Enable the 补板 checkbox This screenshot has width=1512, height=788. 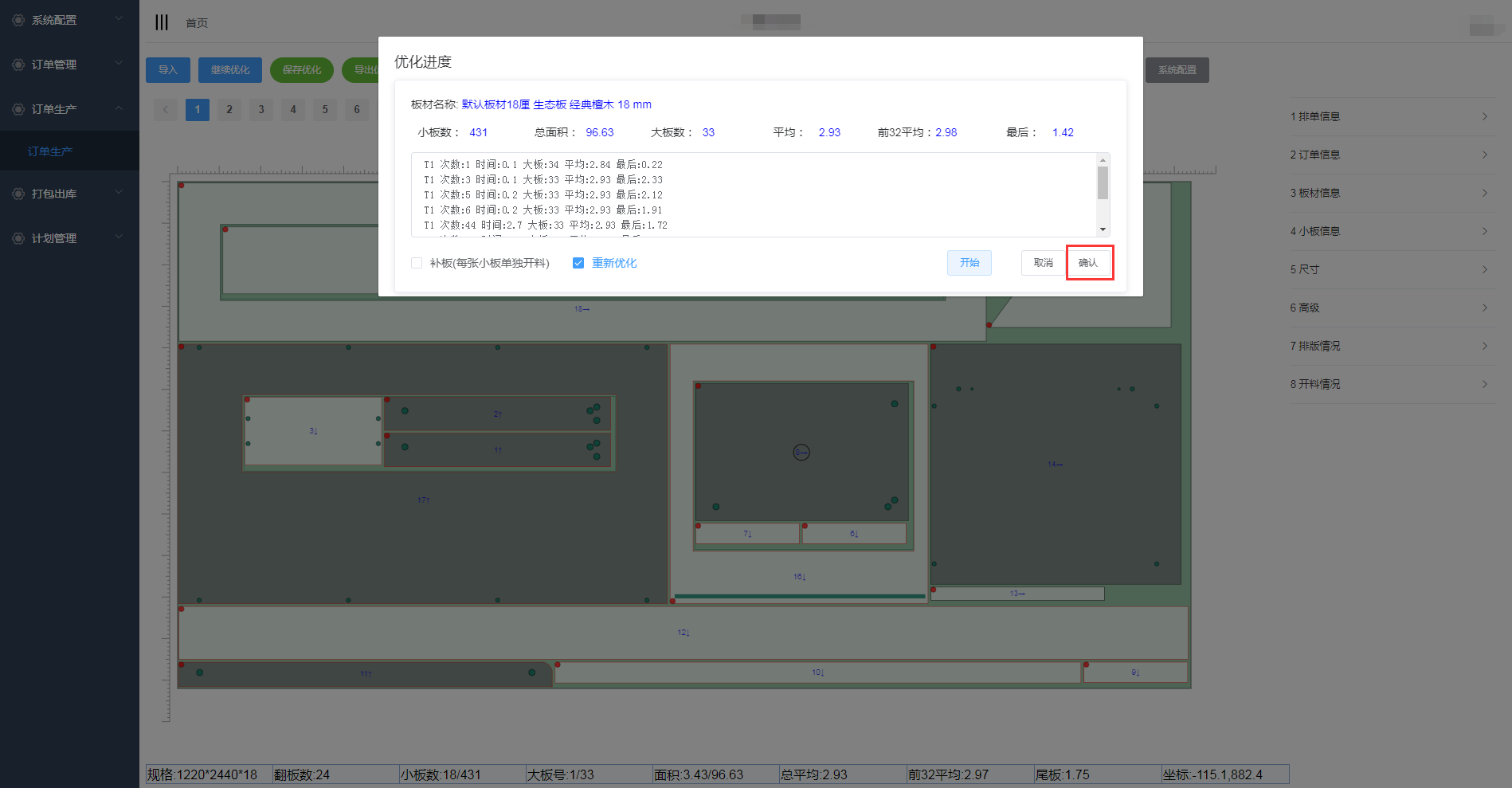(x=417, y=263)
